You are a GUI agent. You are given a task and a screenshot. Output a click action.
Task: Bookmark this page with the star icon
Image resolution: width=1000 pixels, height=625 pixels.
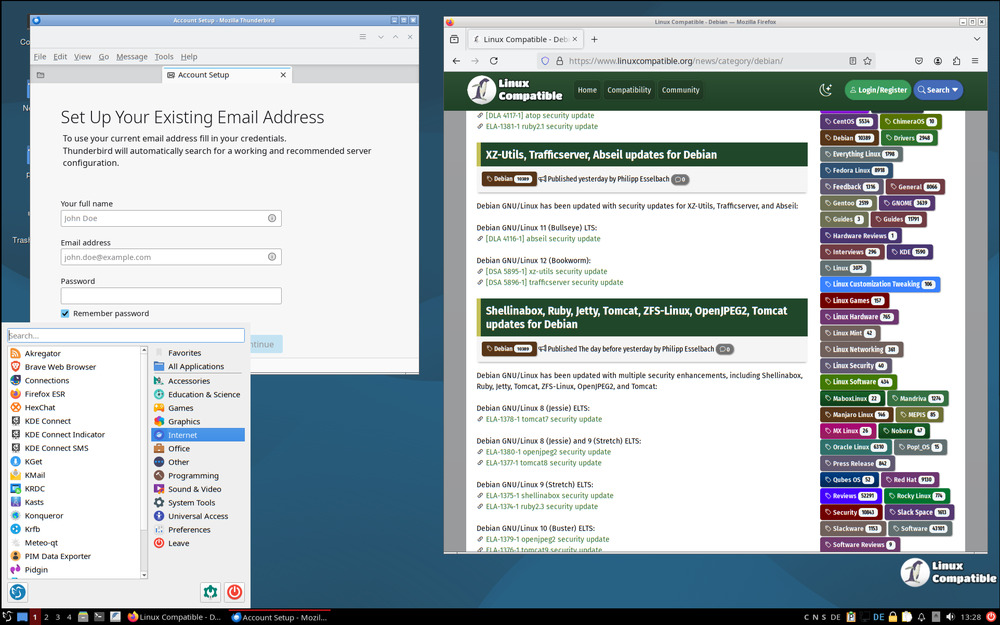pyautogui.click(x=867, y=61)
